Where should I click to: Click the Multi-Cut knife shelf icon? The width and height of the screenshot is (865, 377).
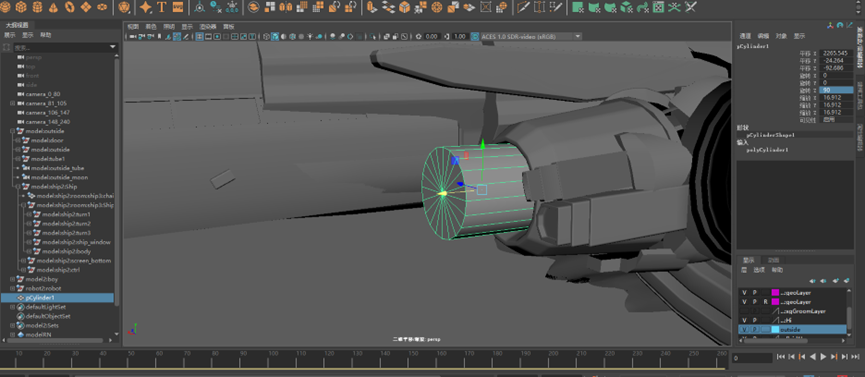point(523,7)
